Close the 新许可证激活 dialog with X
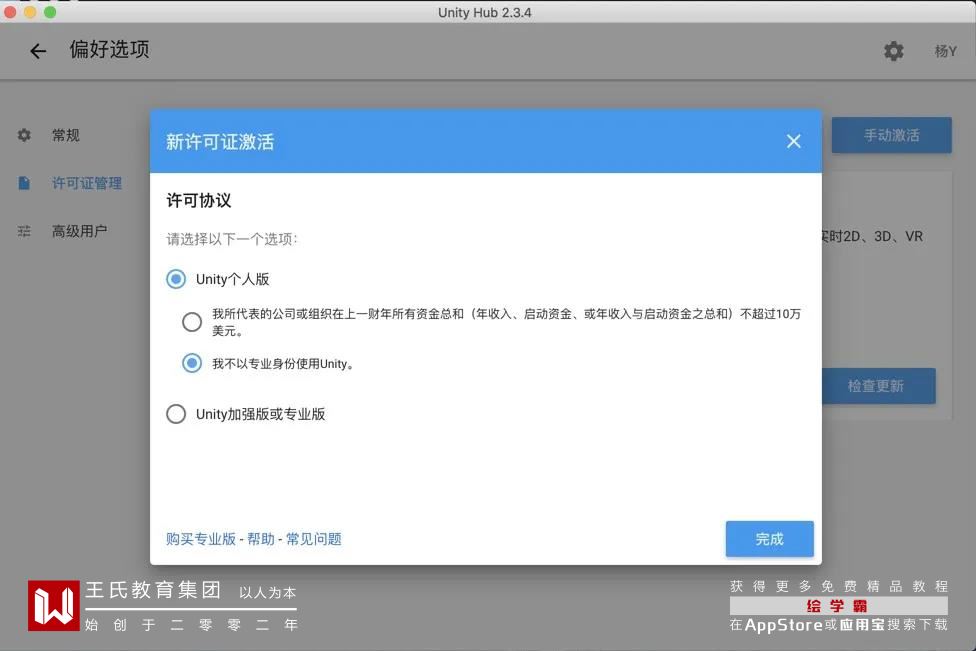This screenshot has height=651, width=976. 793,141
